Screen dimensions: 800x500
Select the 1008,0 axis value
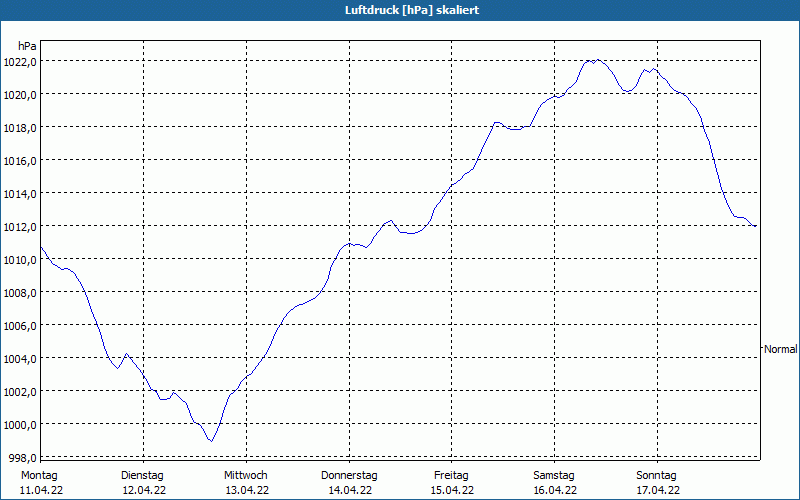pyautogui.click(x=20, y=293)
